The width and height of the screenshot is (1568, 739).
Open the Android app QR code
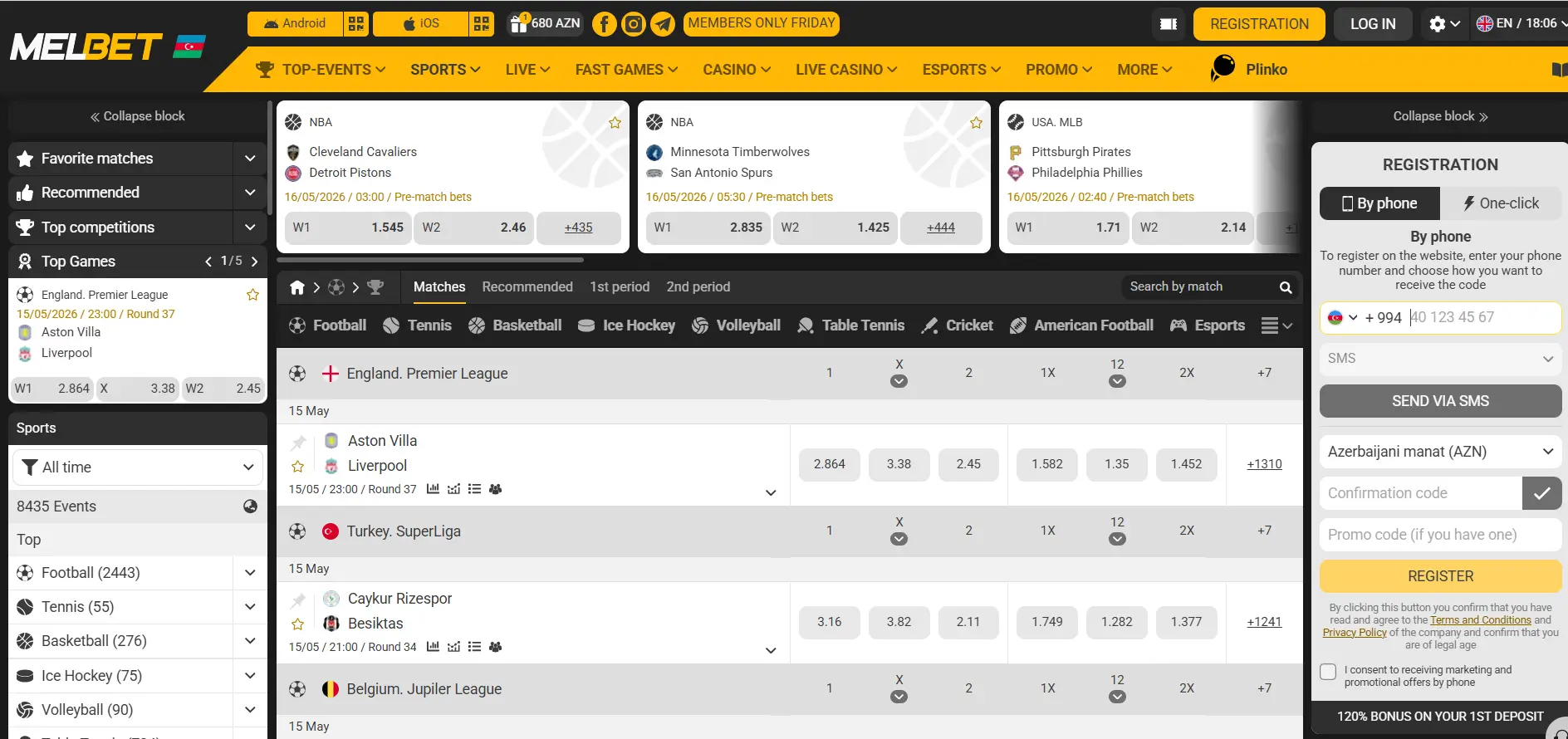point(355,23)
